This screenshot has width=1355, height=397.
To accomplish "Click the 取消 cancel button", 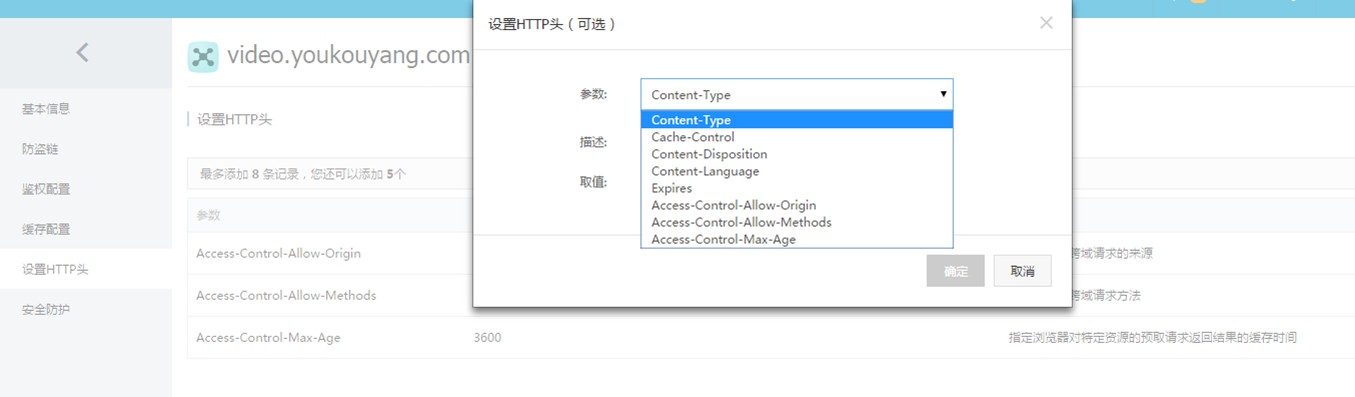I will (x=1022, y=271).
